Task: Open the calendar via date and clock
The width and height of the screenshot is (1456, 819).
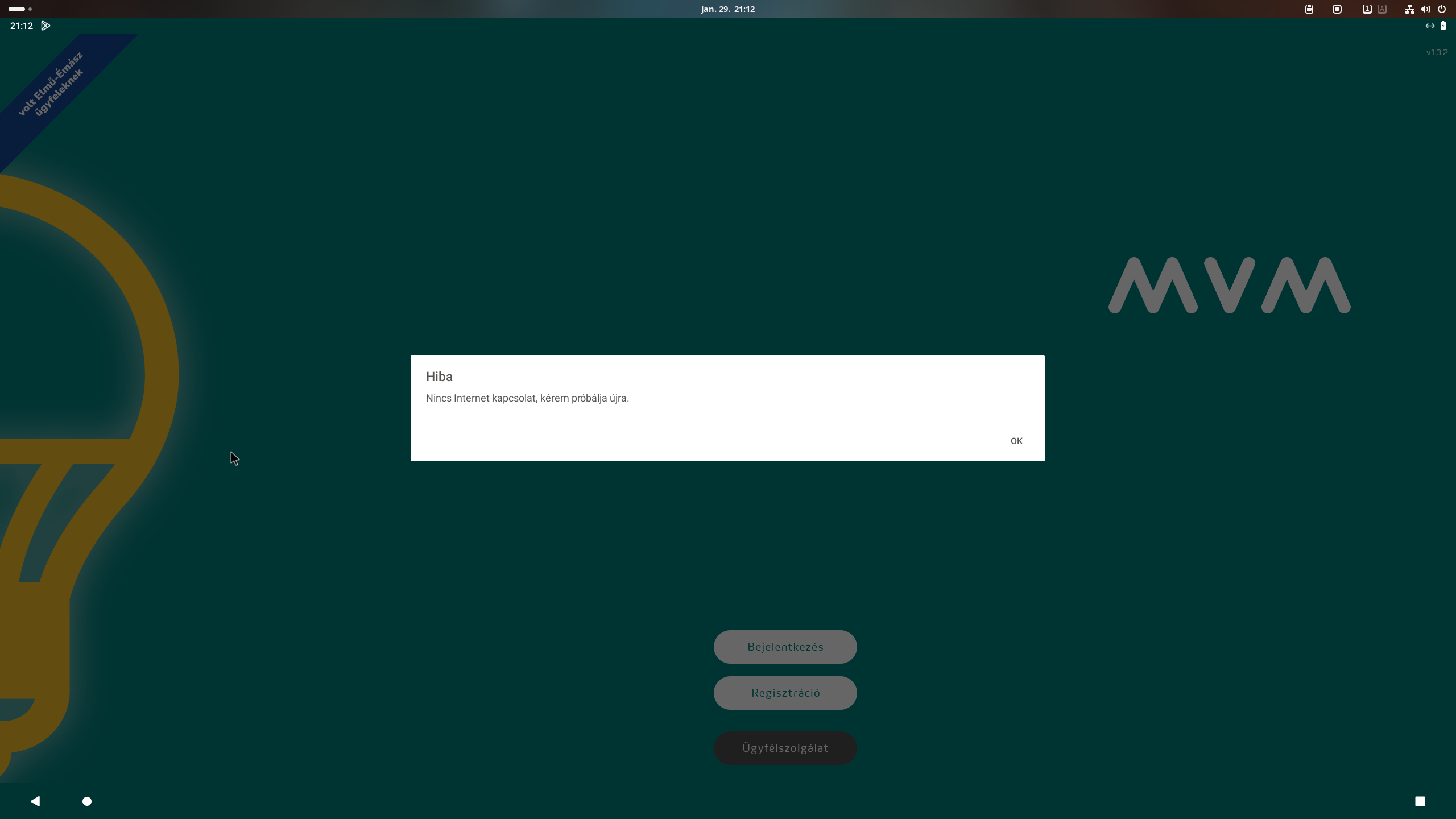Action: click(727, 9)
